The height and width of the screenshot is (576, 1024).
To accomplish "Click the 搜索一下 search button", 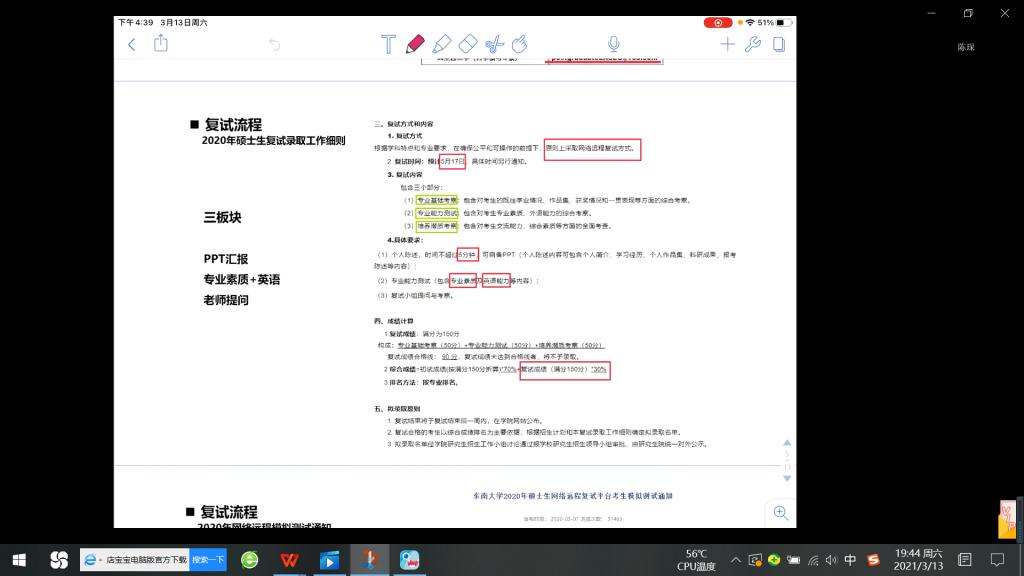I will click(208, 560).
